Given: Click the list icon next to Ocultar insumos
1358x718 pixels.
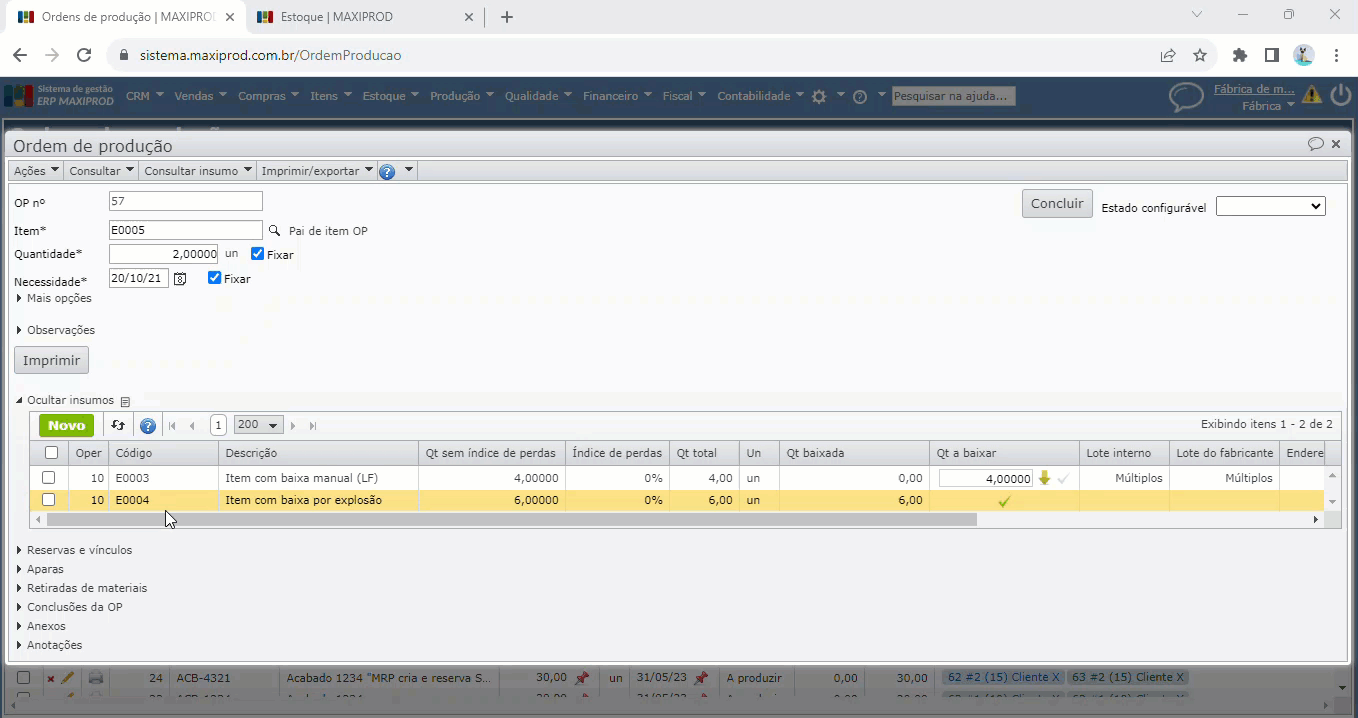Looking at the screenshot, I should pos(125,401).
